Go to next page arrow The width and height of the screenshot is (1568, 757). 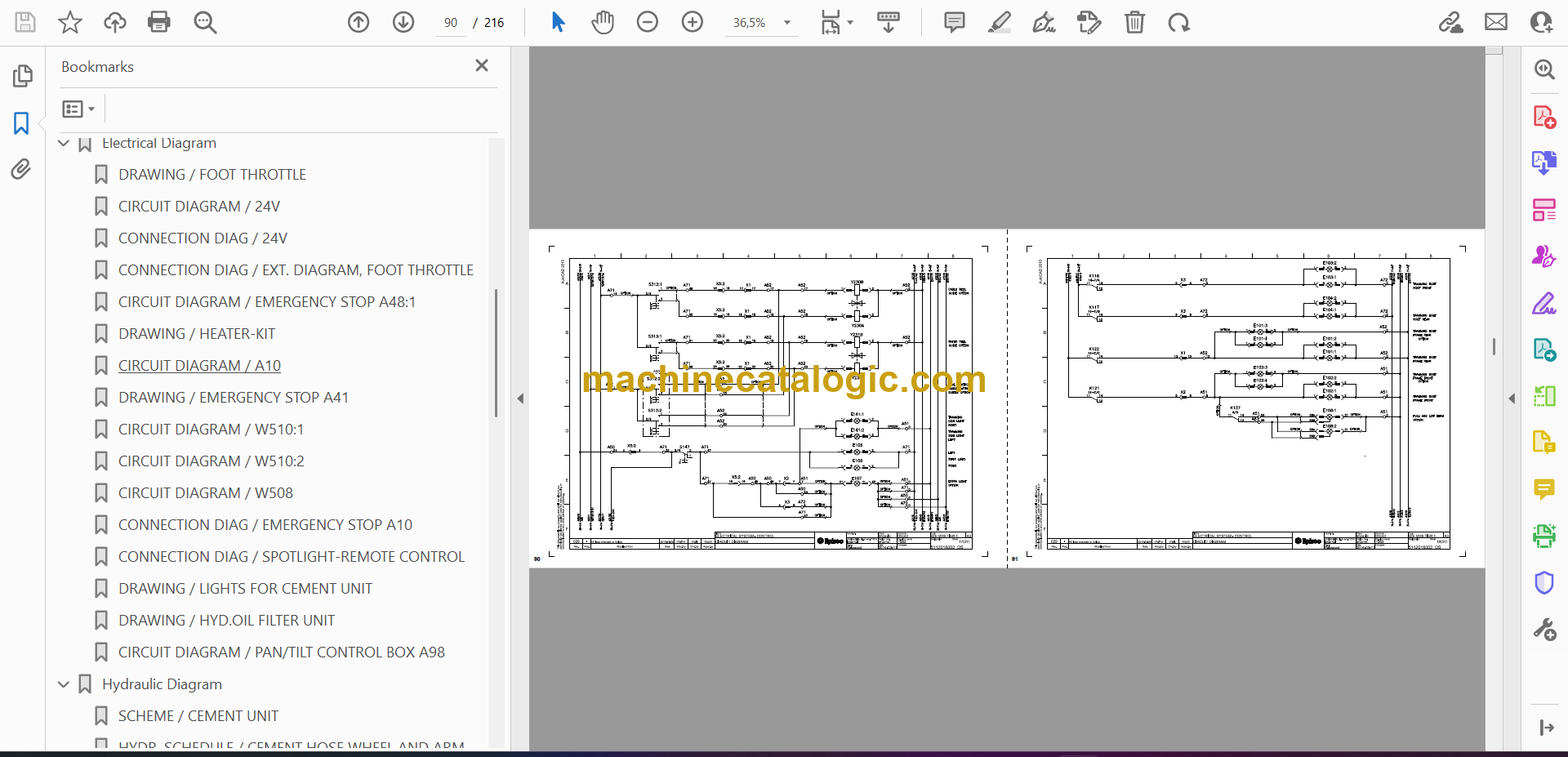tap(403, 22)
